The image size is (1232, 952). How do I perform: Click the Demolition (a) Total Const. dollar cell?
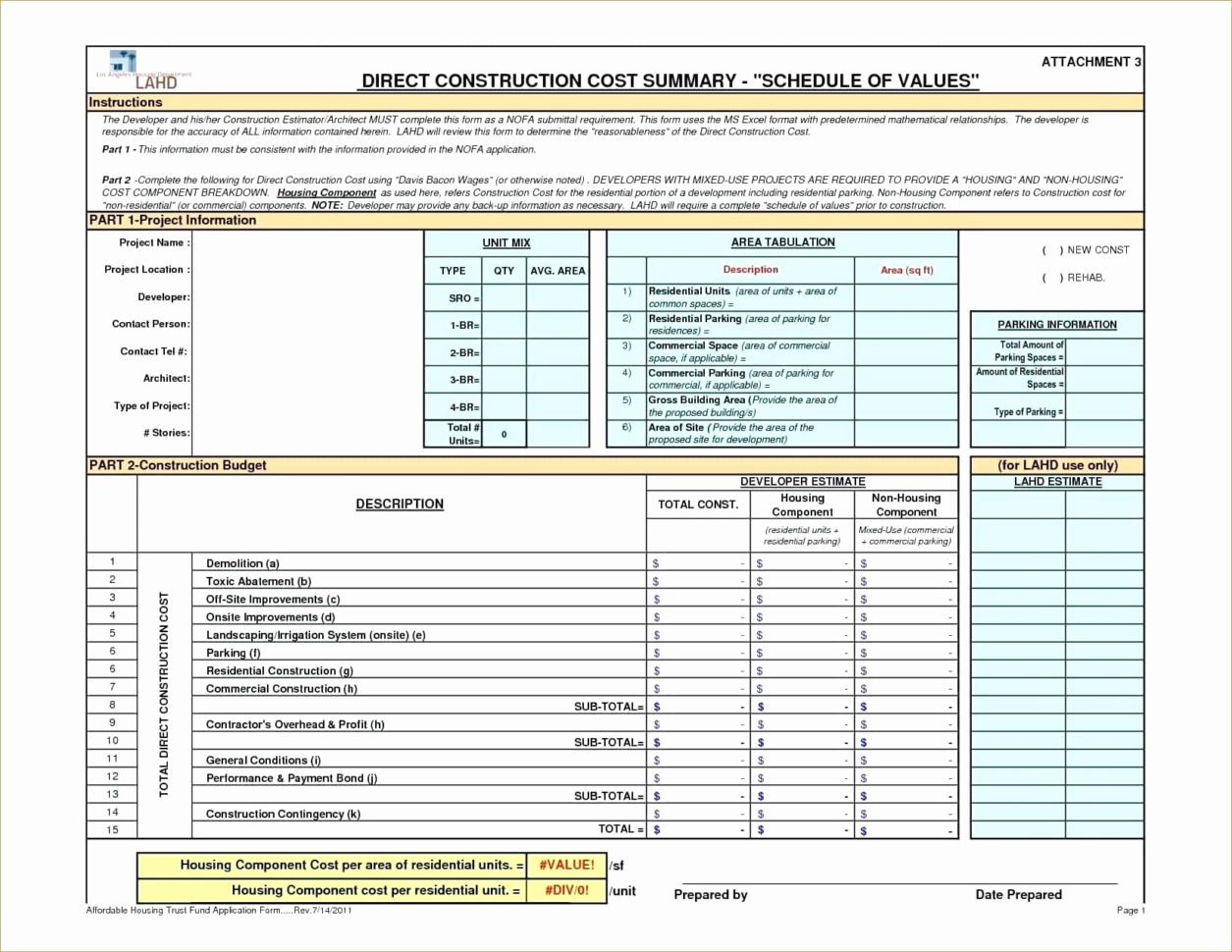697,562
